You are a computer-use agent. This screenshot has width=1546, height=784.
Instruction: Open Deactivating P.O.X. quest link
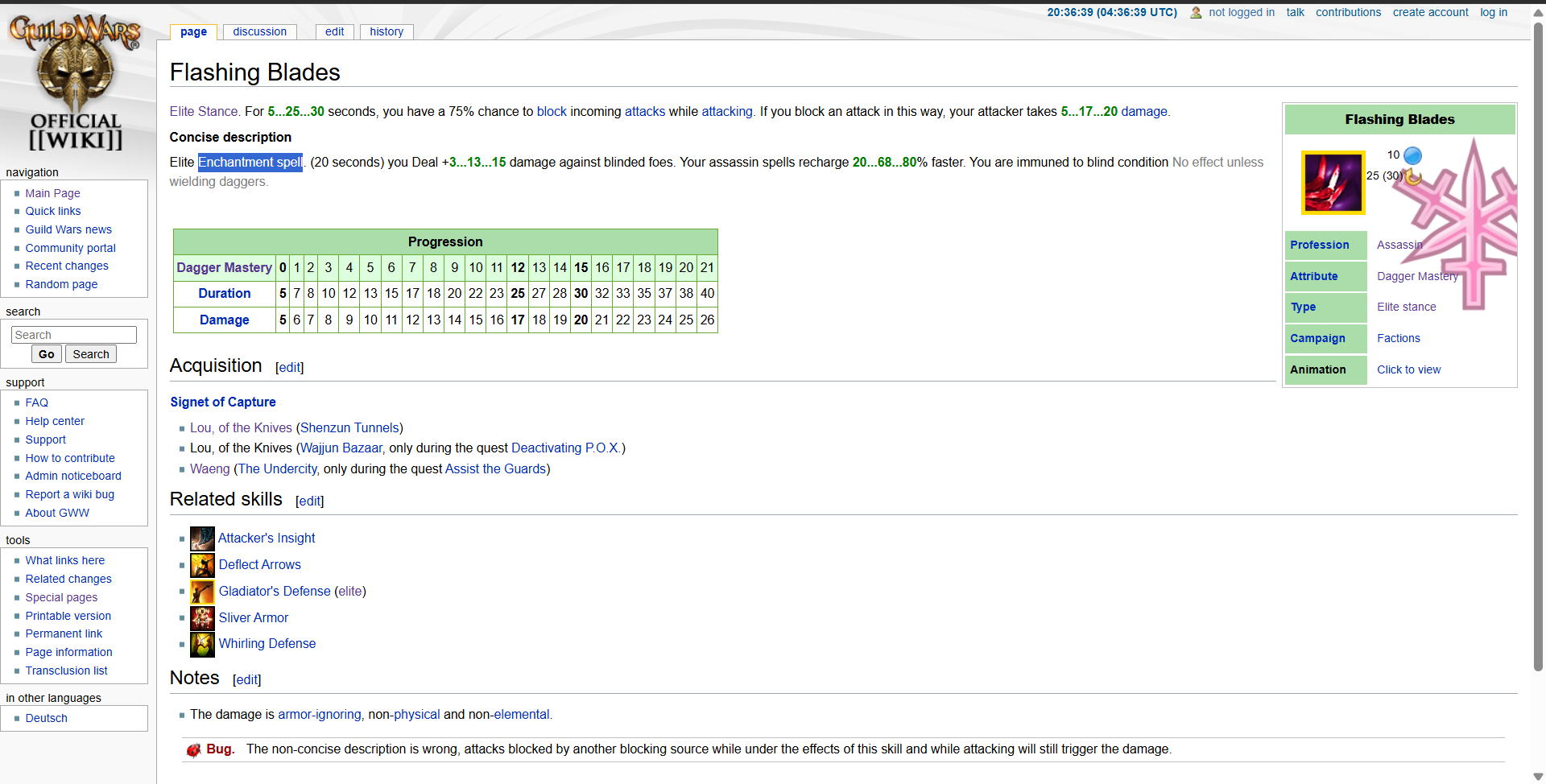click(x=566, y=448)
